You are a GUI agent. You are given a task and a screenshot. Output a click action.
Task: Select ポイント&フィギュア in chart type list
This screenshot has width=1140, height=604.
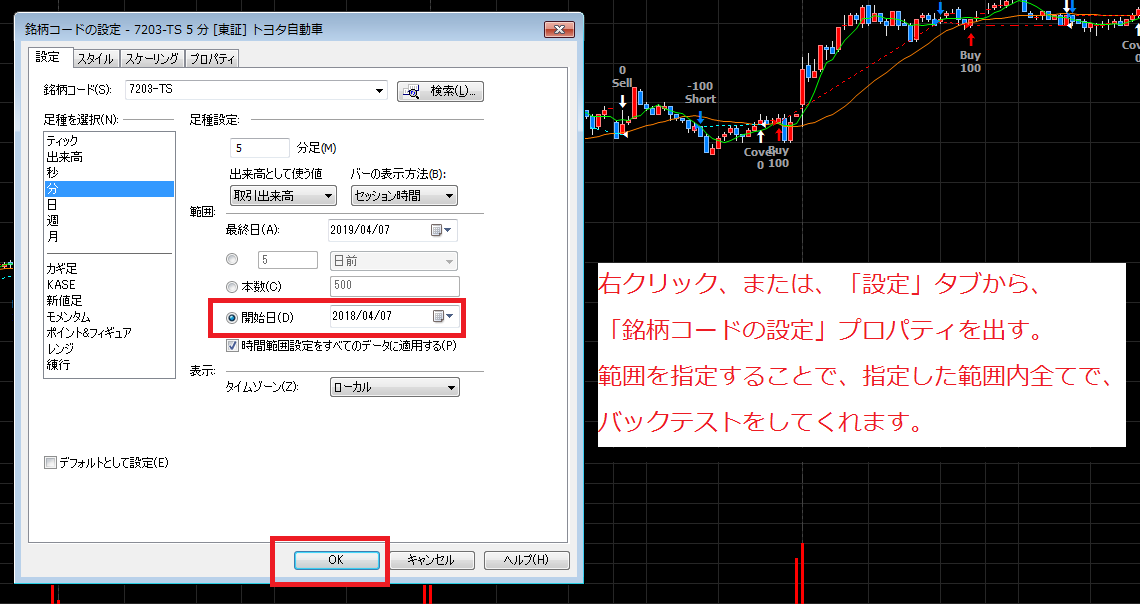click(109, 333)
